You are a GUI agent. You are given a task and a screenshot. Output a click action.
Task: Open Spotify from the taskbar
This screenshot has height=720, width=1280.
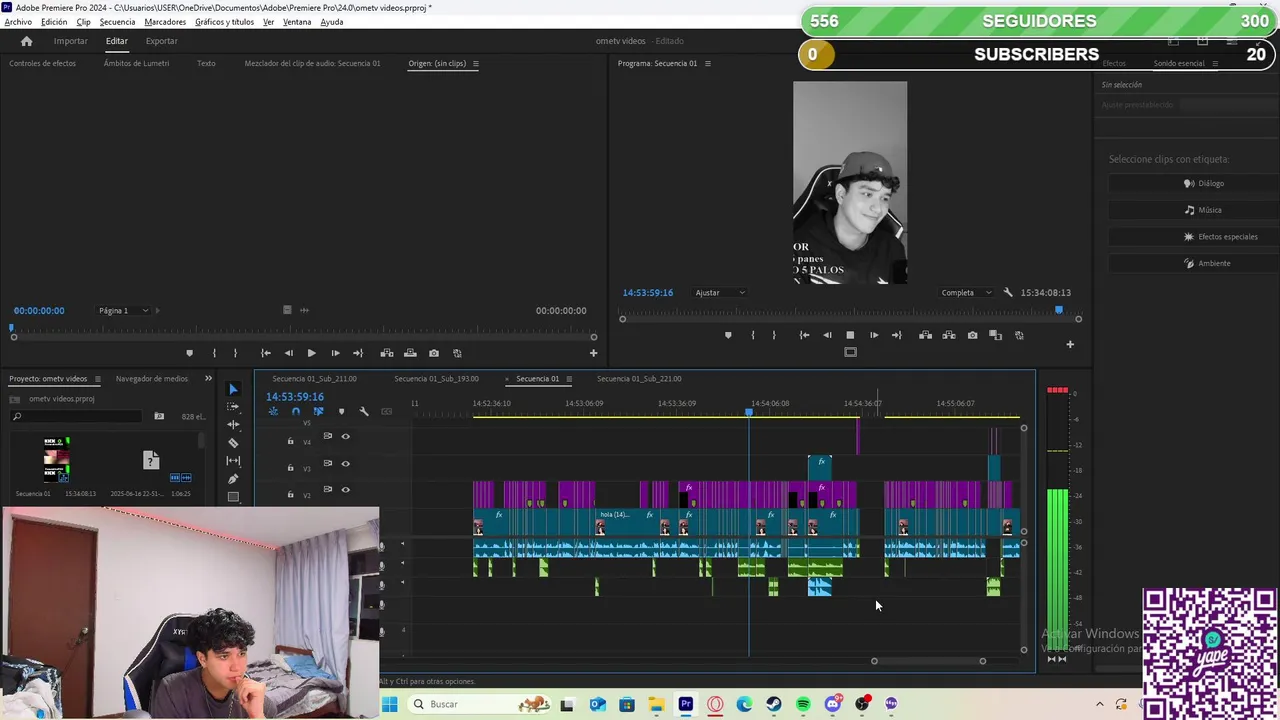coord(803,705)
